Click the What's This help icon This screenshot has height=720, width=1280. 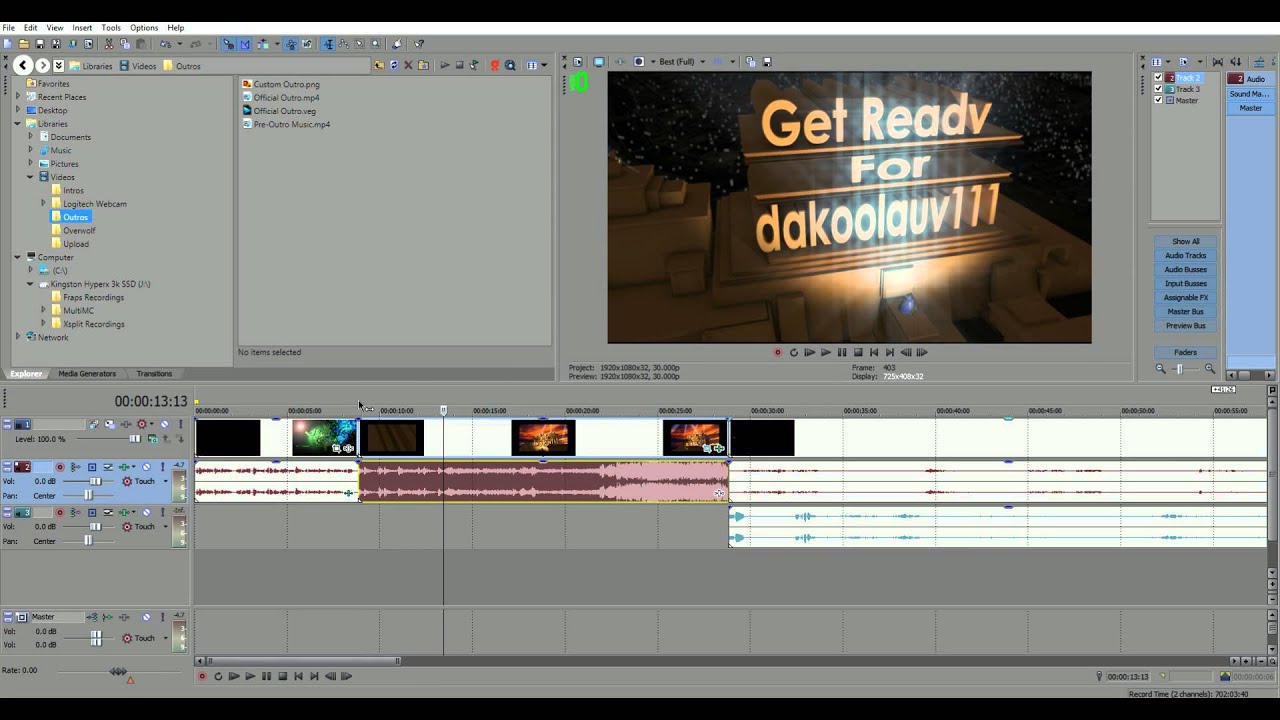coord(418,44)
